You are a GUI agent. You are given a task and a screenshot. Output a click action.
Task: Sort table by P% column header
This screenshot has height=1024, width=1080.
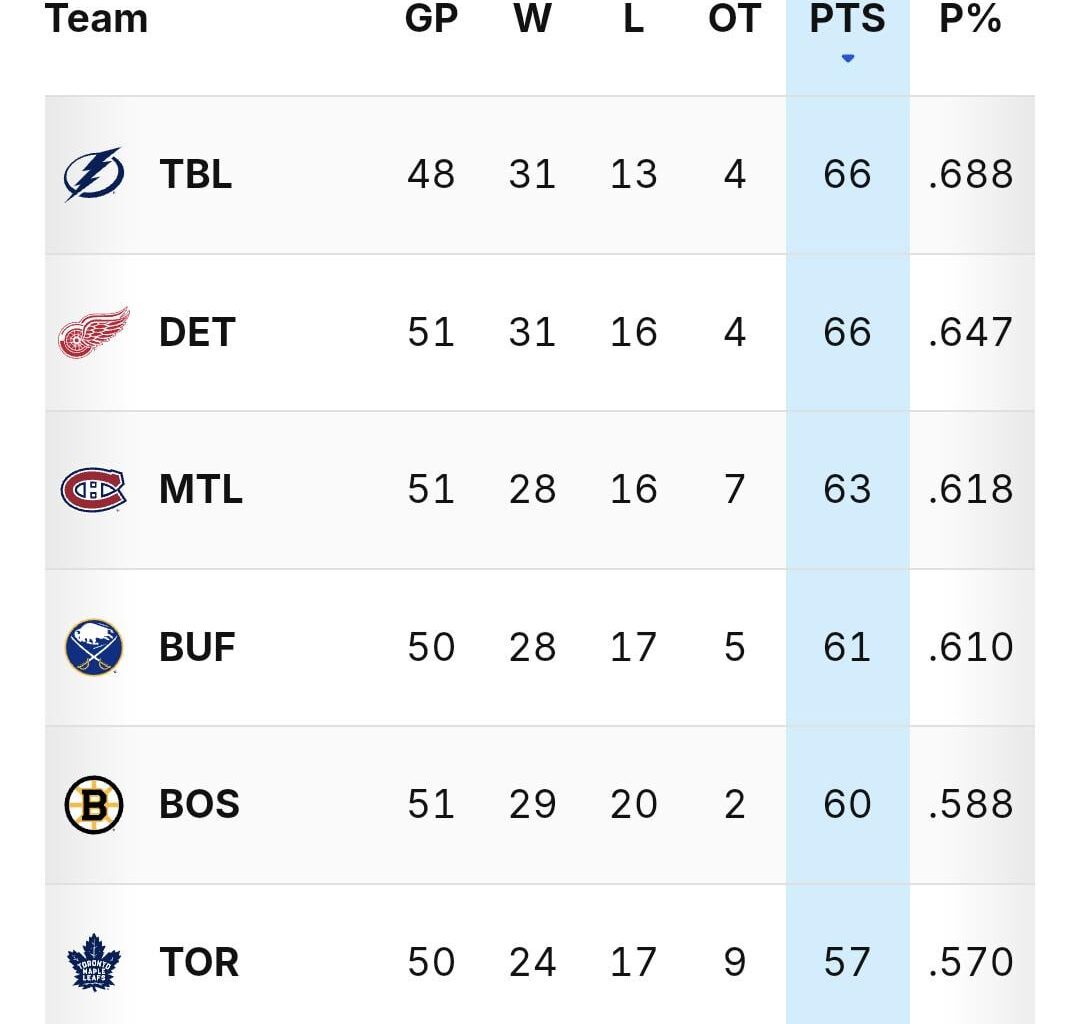click(970, 19)
